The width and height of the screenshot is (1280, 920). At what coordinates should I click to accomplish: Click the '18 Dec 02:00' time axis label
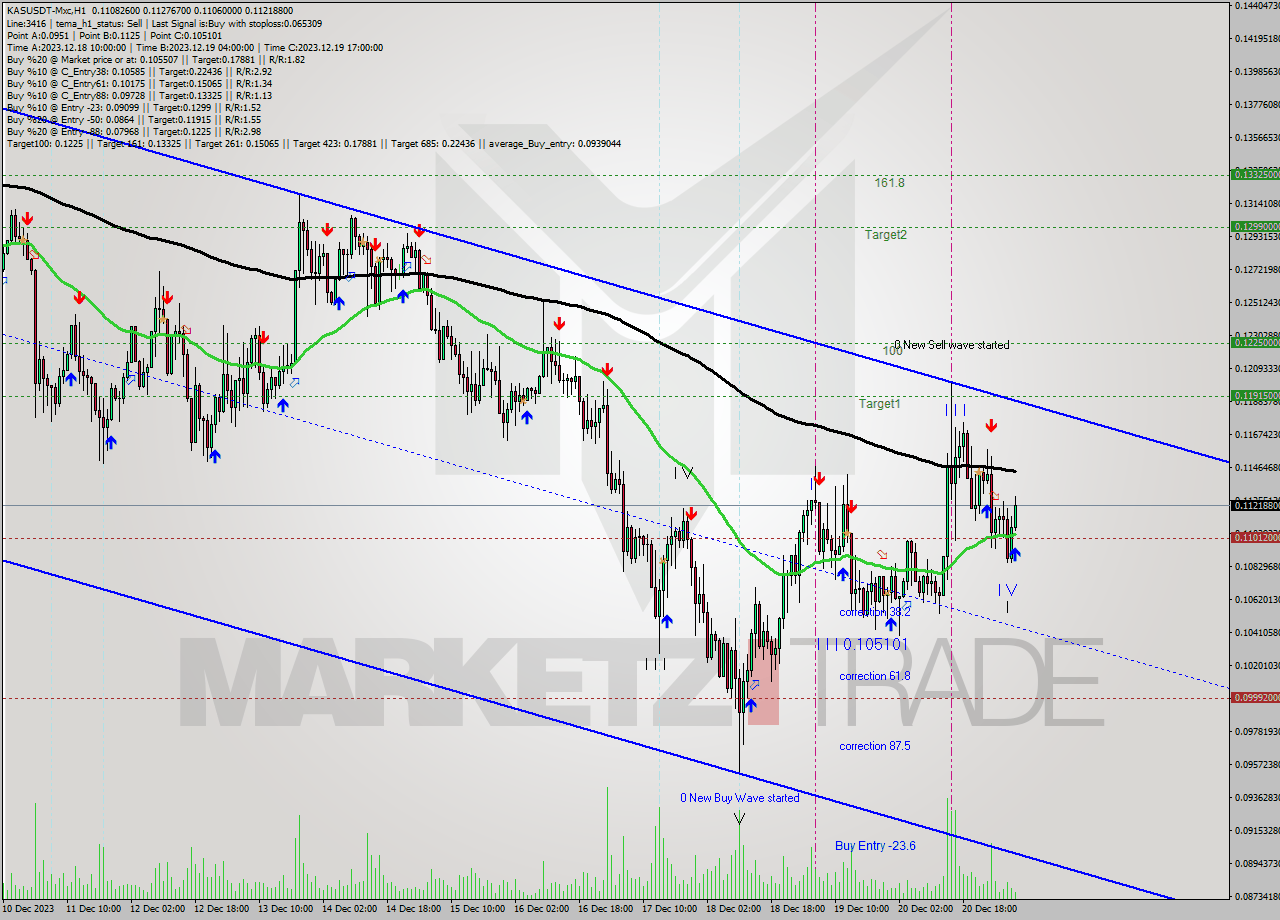pyautogui.click(x=733, y=909)
